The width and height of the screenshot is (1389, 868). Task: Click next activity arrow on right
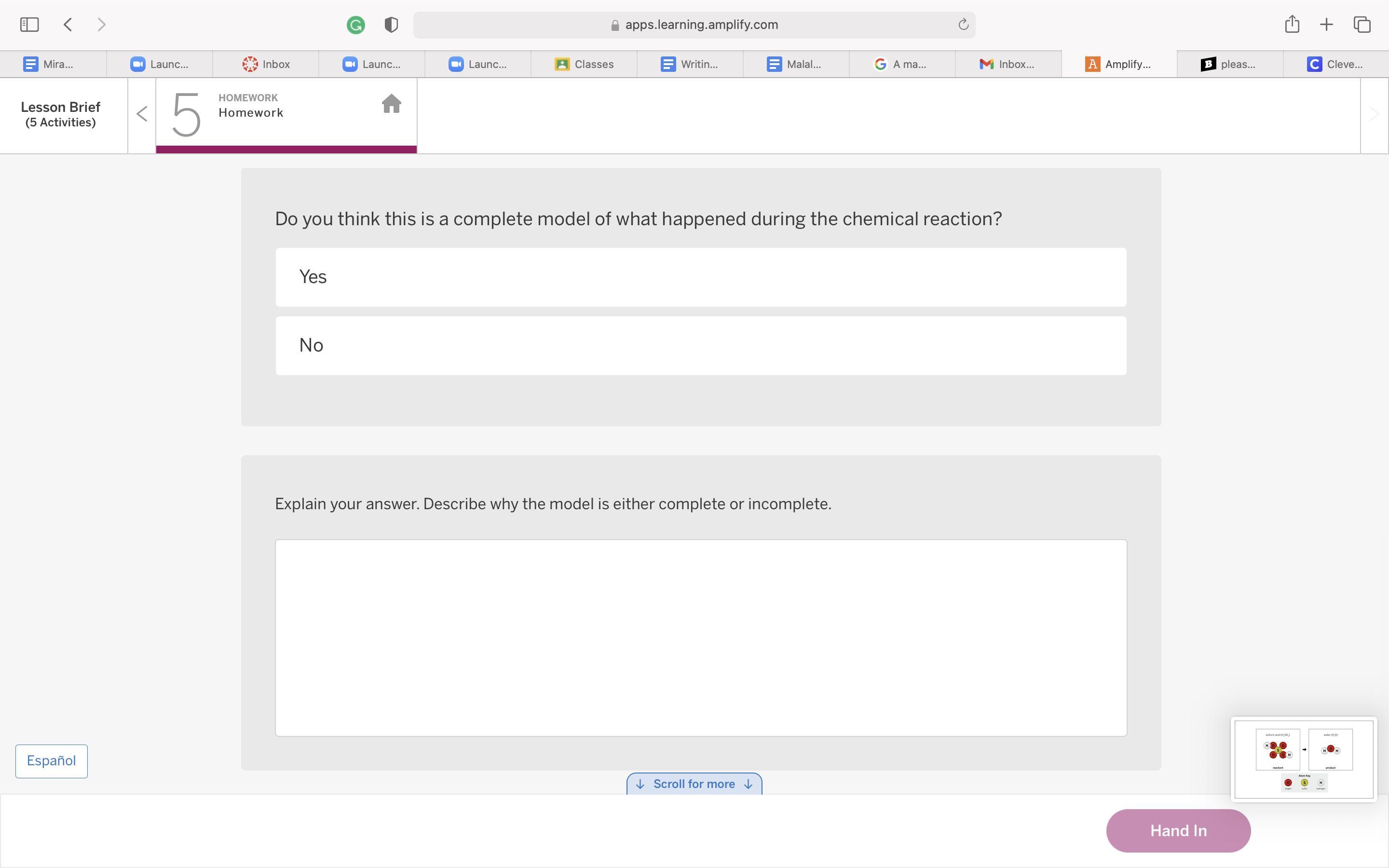point(1374,114)
